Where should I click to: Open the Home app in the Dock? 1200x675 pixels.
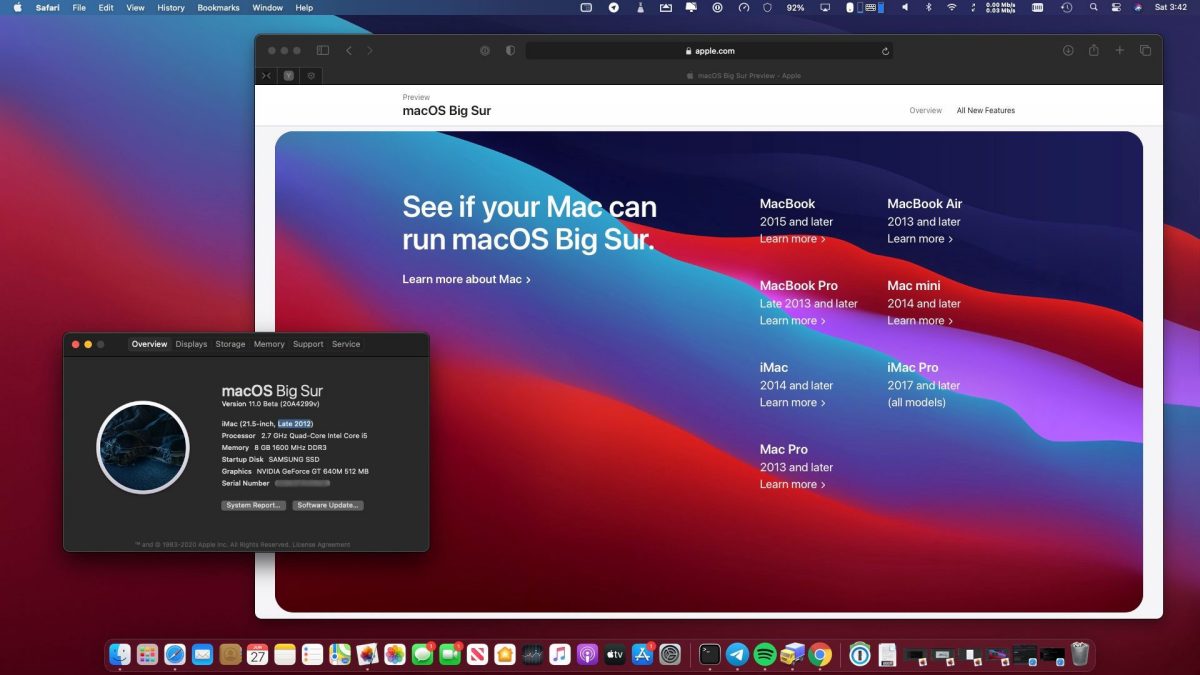(505, 654)
